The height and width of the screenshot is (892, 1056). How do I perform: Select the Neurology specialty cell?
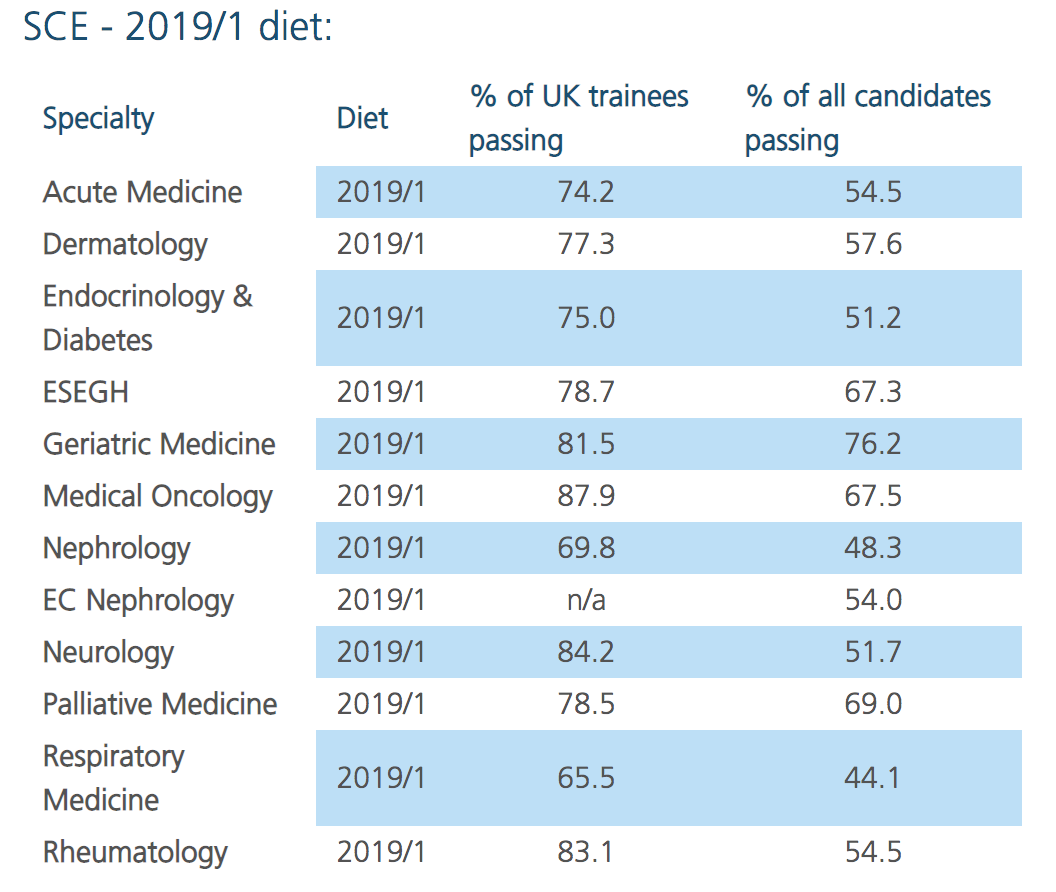pos(108,652)
